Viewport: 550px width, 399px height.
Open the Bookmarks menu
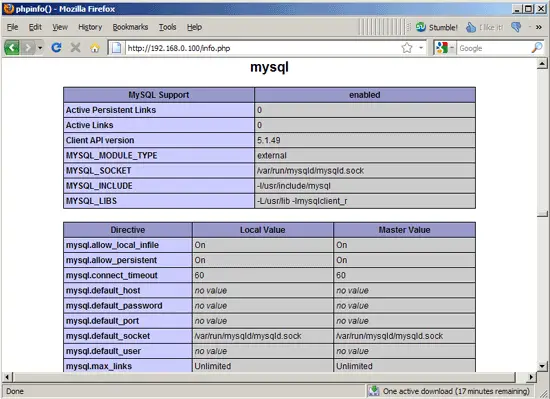point(130,27)
